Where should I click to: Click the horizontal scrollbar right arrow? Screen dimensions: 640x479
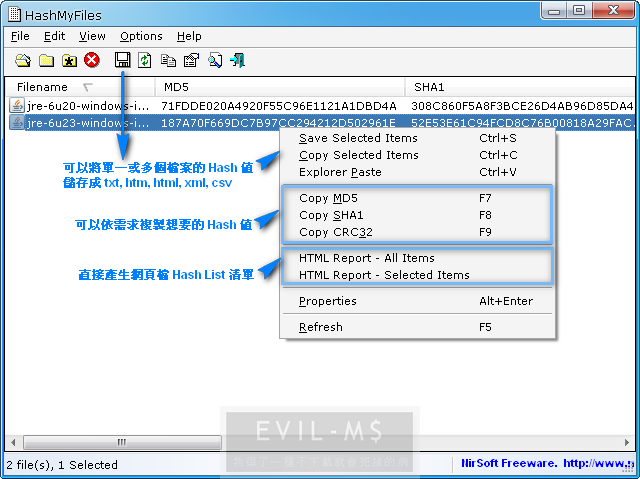(x=627, y=442)
